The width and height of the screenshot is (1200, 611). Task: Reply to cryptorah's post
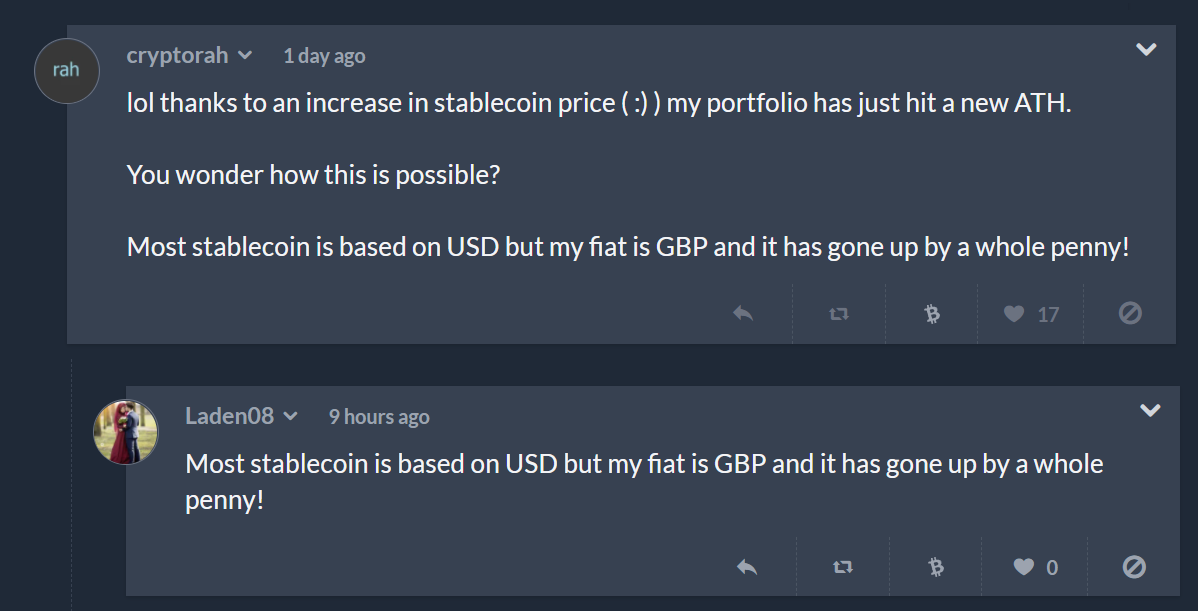pos(743,314)
